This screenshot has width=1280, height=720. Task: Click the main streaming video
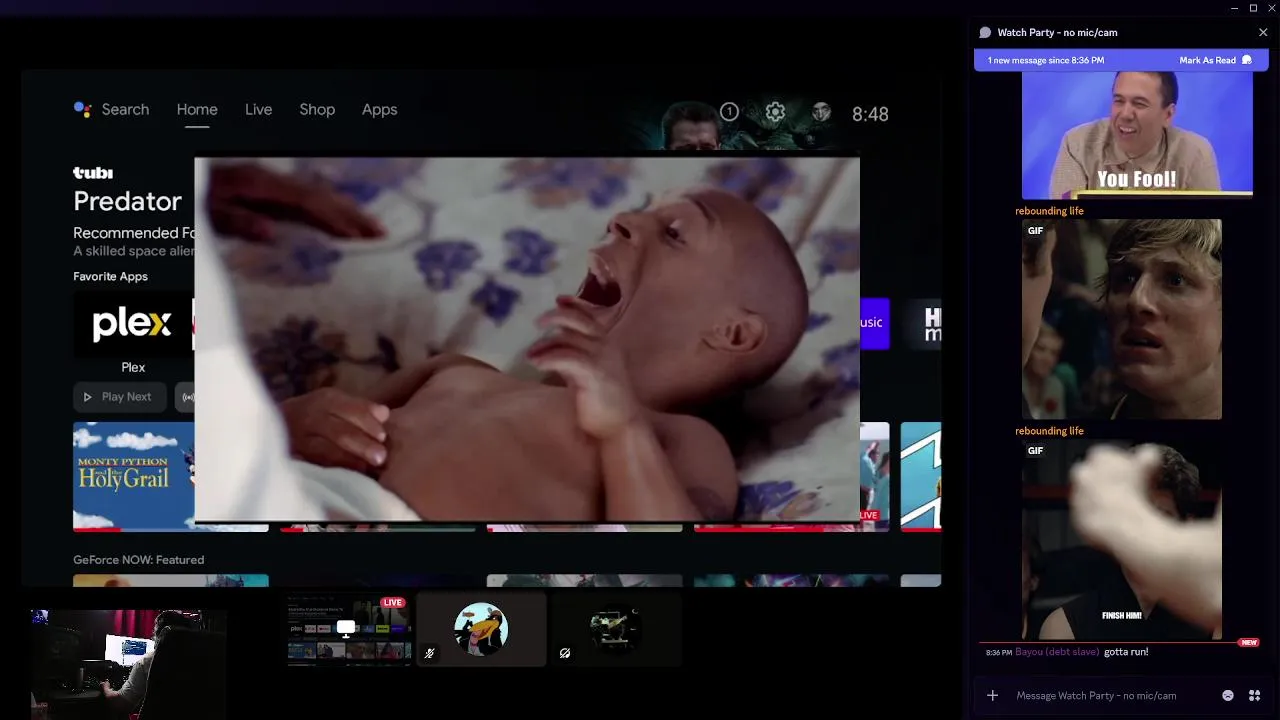(527, 339)
